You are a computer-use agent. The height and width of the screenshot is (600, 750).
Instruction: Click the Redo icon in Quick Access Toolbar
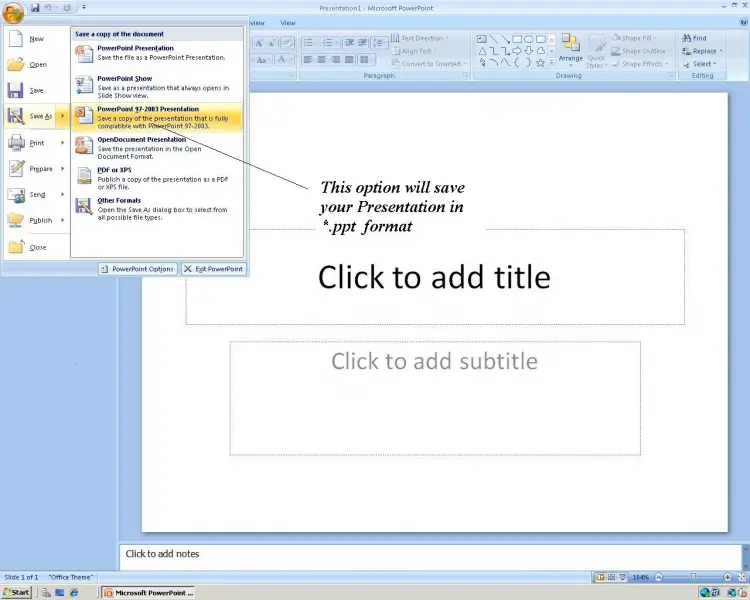(66, 7)
